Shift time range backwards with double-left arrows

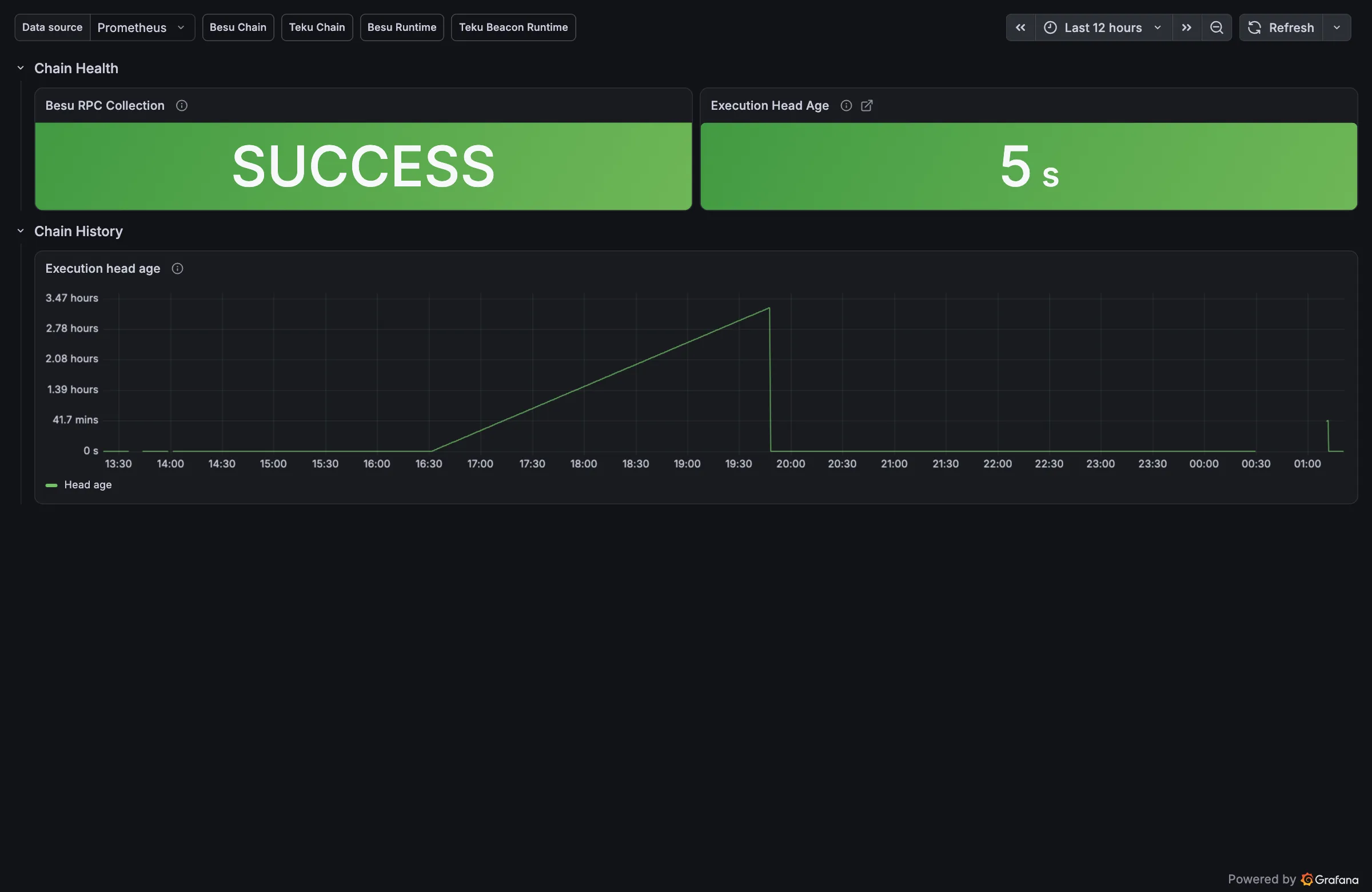(x=1020, y=27)
